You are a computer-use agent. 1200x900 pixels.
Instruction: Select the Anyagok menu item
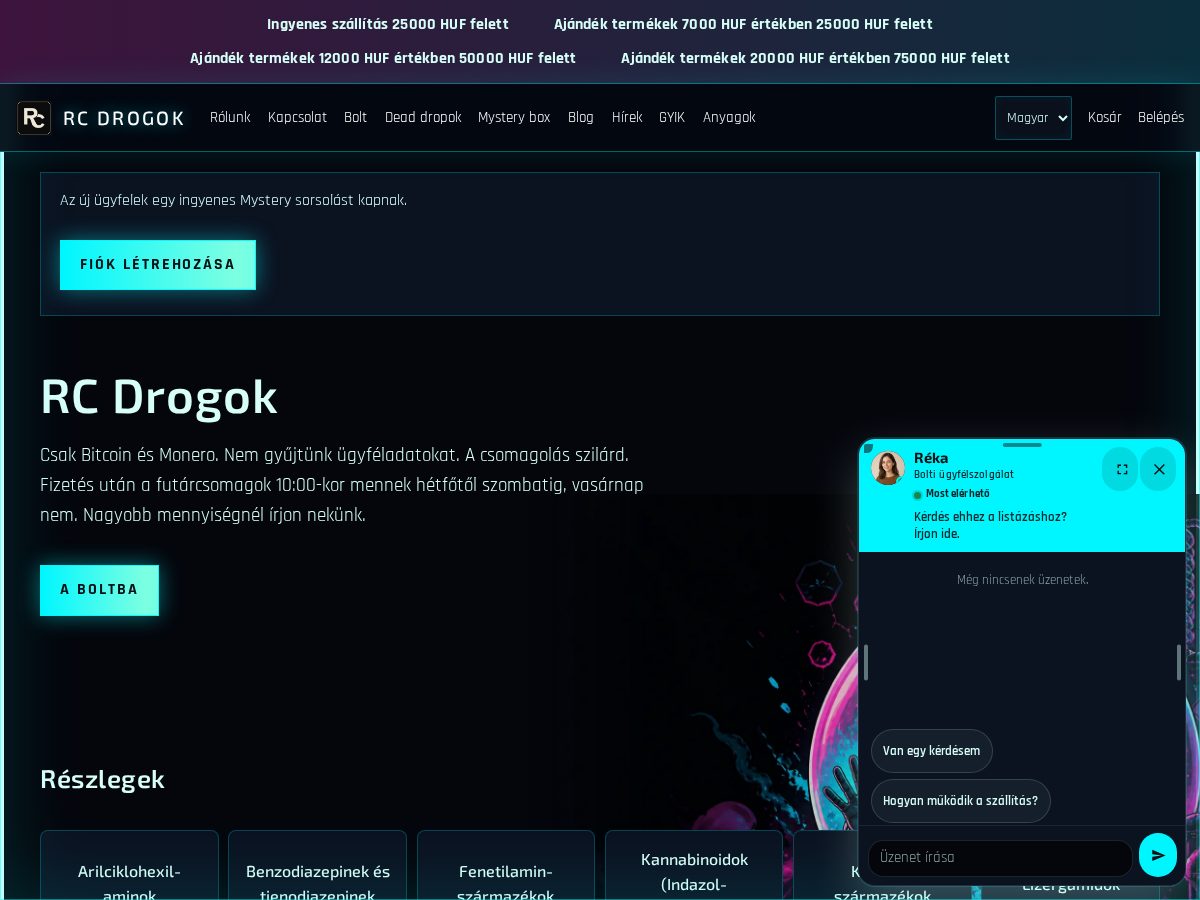[729, 118]
